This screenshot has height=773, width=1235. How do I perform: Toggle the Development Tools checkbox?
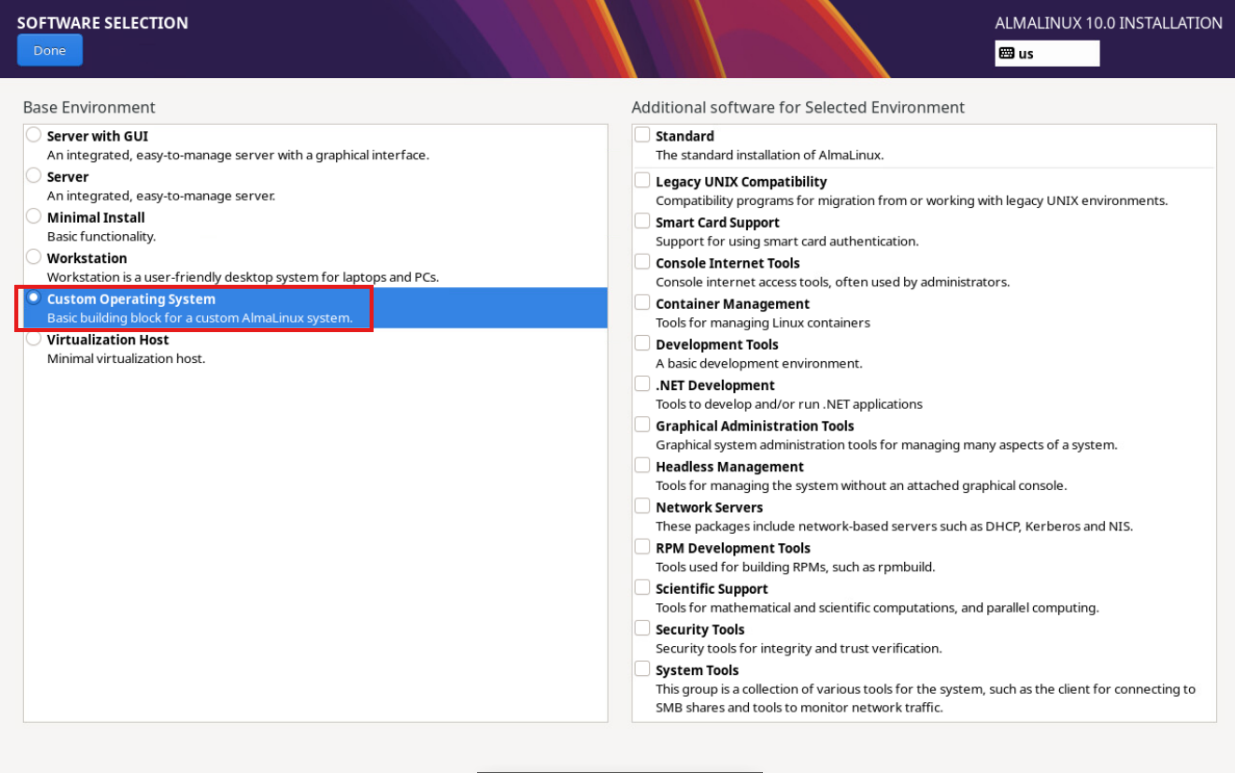pos(642,344)
